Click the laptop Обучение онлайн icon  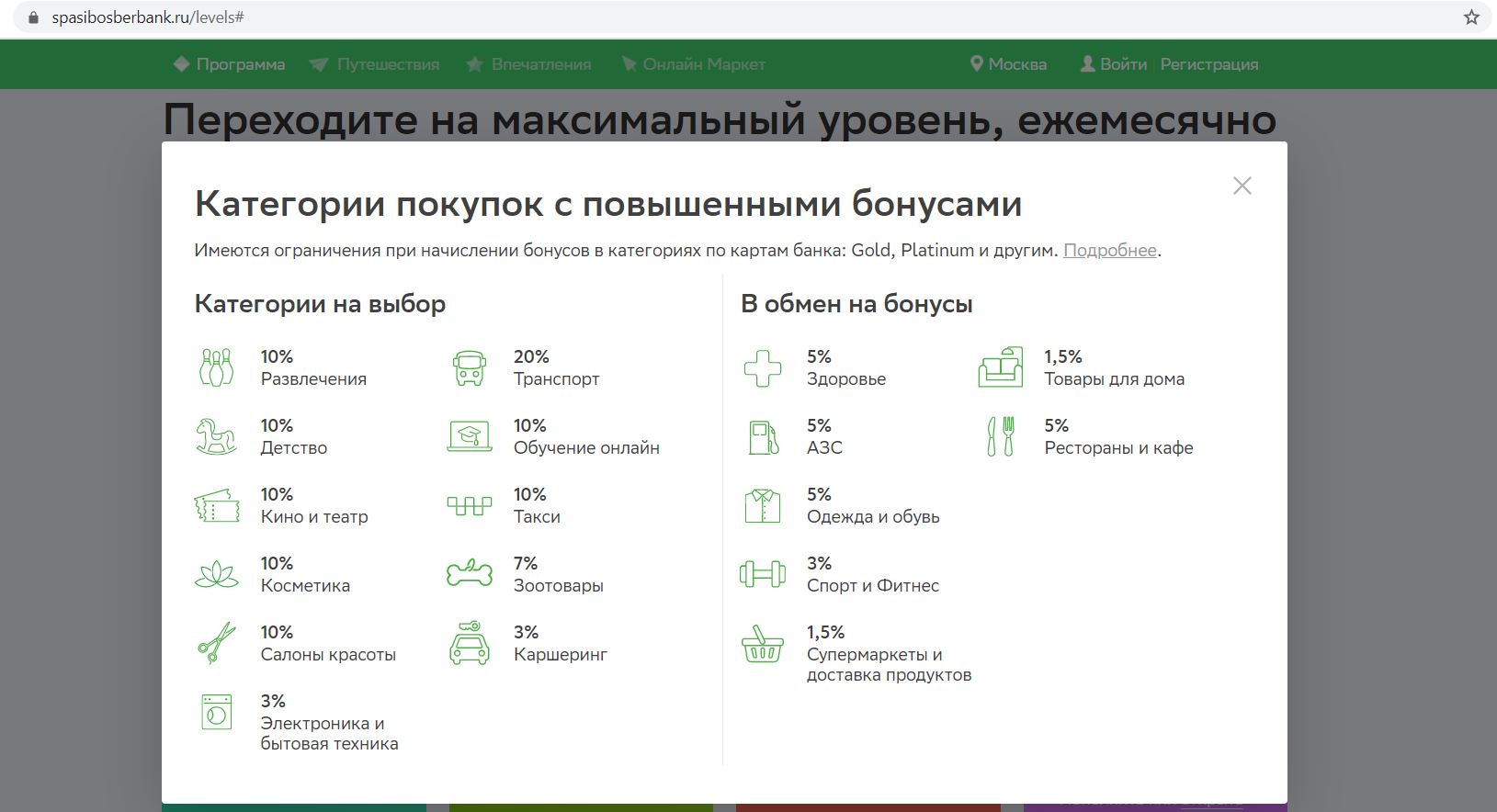(470, 436)
